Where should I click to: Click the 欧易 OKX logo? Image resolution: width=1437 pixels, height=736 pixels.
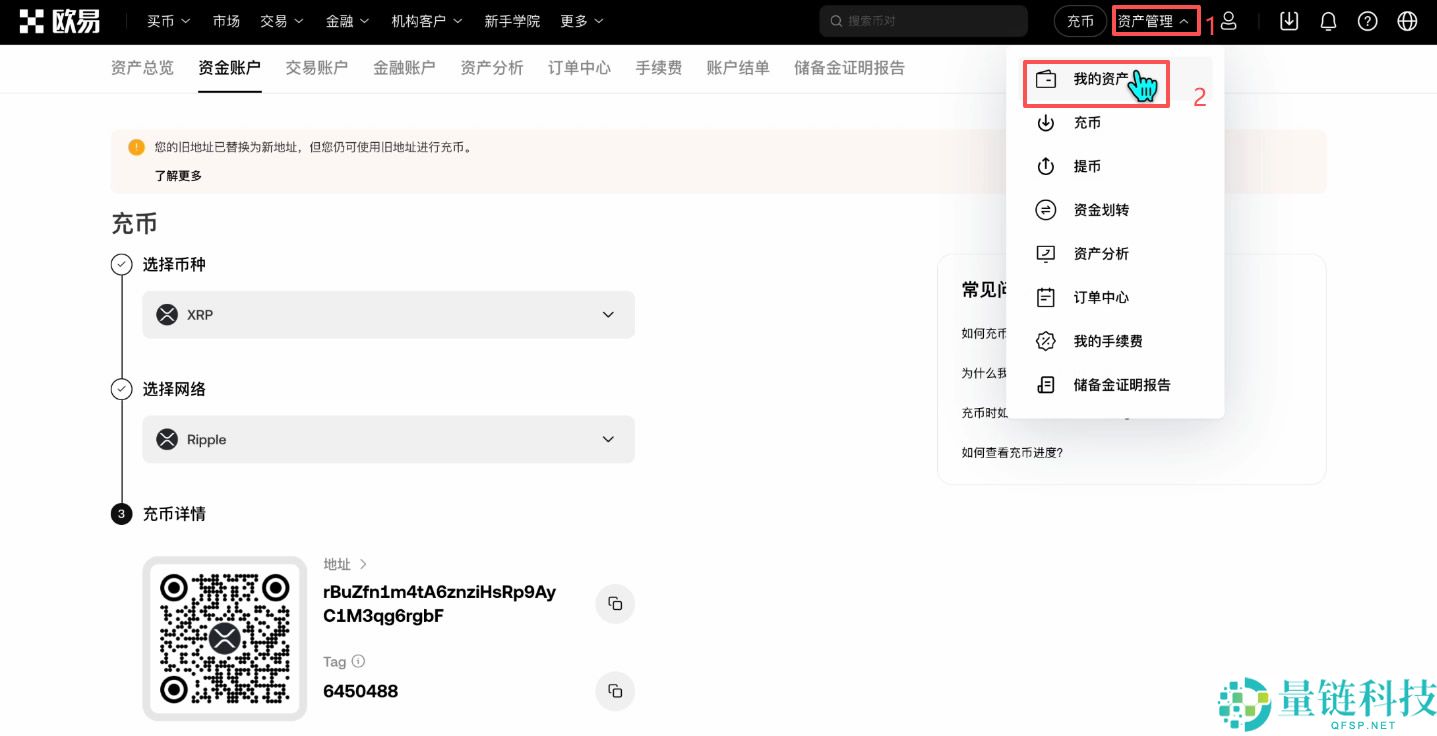[x=60, y=21]
